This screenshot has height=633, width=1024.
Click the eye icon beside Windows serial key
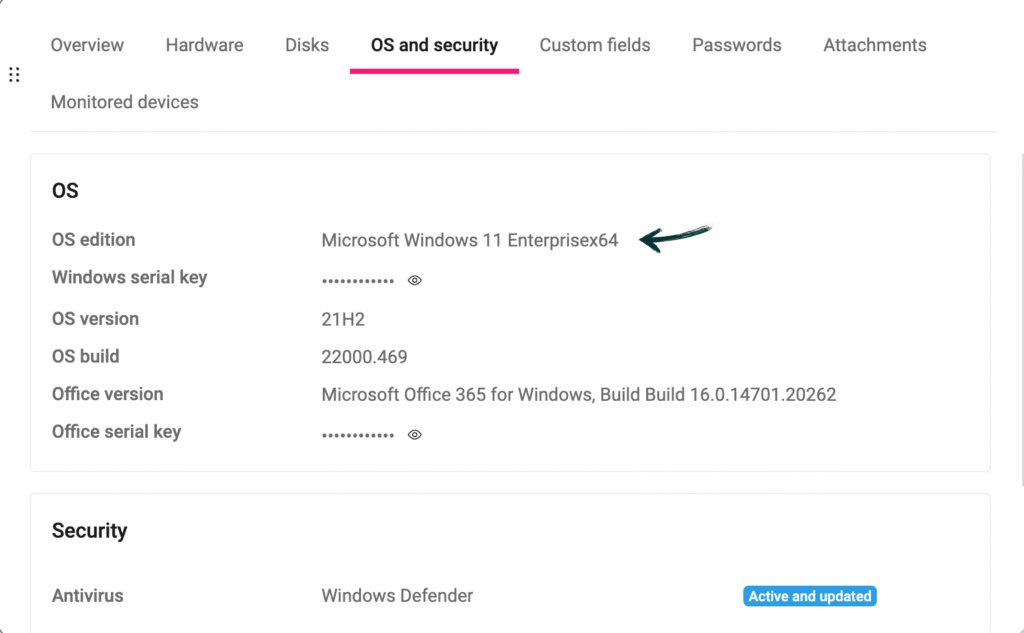(x=414, y=280)
